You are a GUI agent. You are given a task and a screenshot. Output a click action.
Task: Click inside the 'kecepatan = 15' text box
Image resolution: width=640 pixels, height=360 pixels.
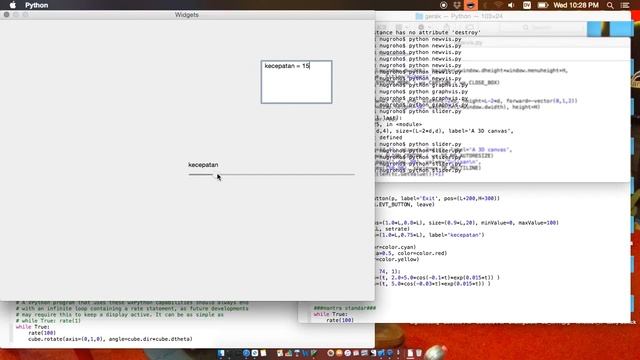pos(296,82)
